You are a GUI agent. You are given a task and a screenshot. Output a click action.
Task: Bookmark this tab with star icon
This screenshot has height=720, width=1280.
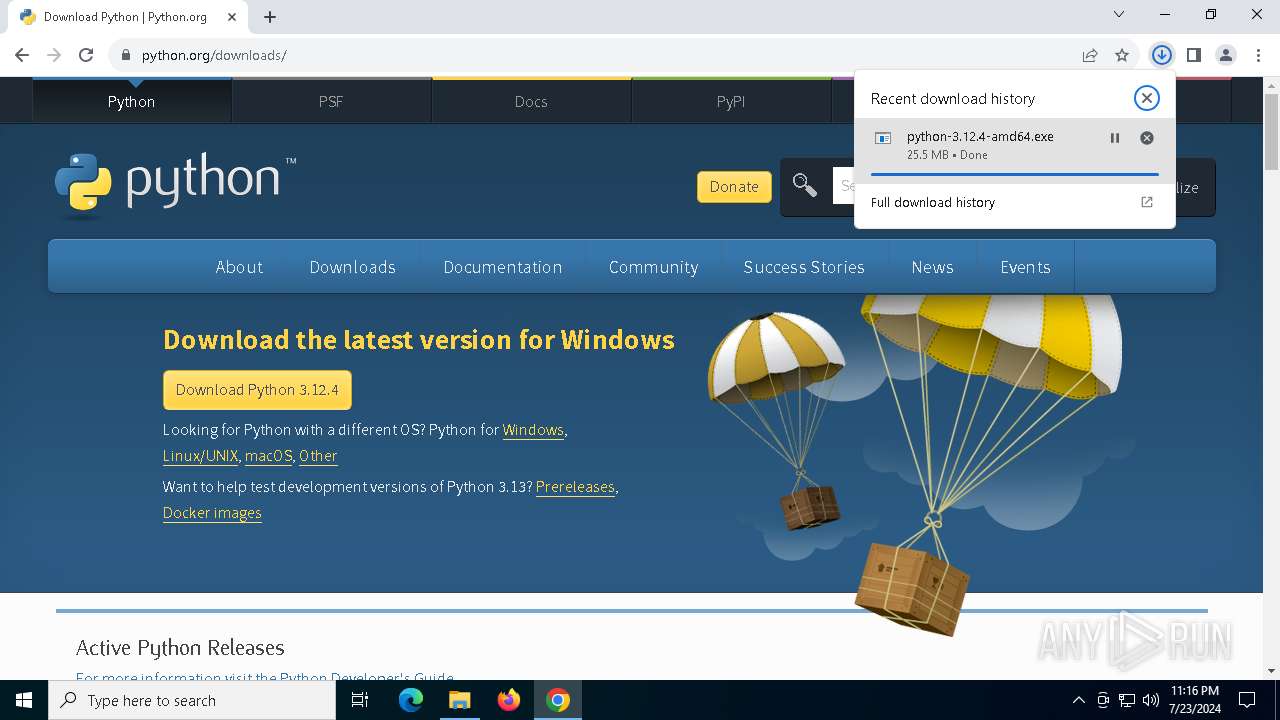pyautogui.click(x=1122, y=55)
